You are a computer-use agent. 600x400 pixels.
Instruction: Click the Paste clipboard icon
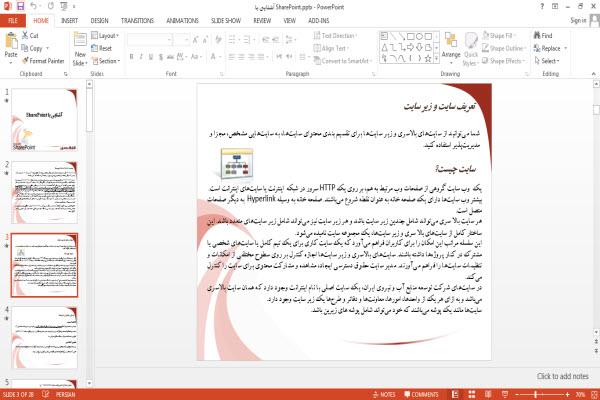[x=11, y=41]
